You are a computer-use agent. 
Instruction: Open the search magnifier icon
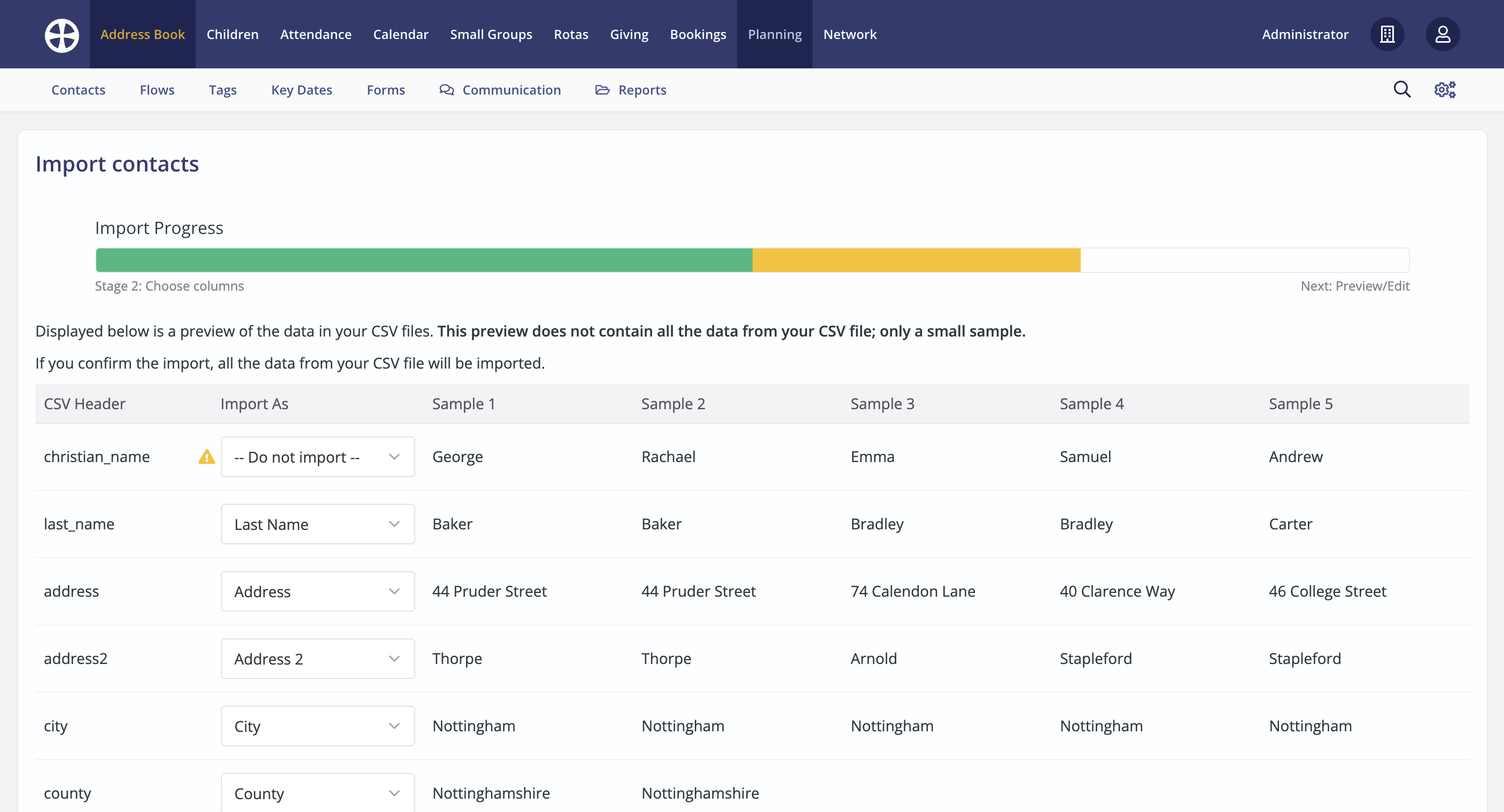[1402, 89]
